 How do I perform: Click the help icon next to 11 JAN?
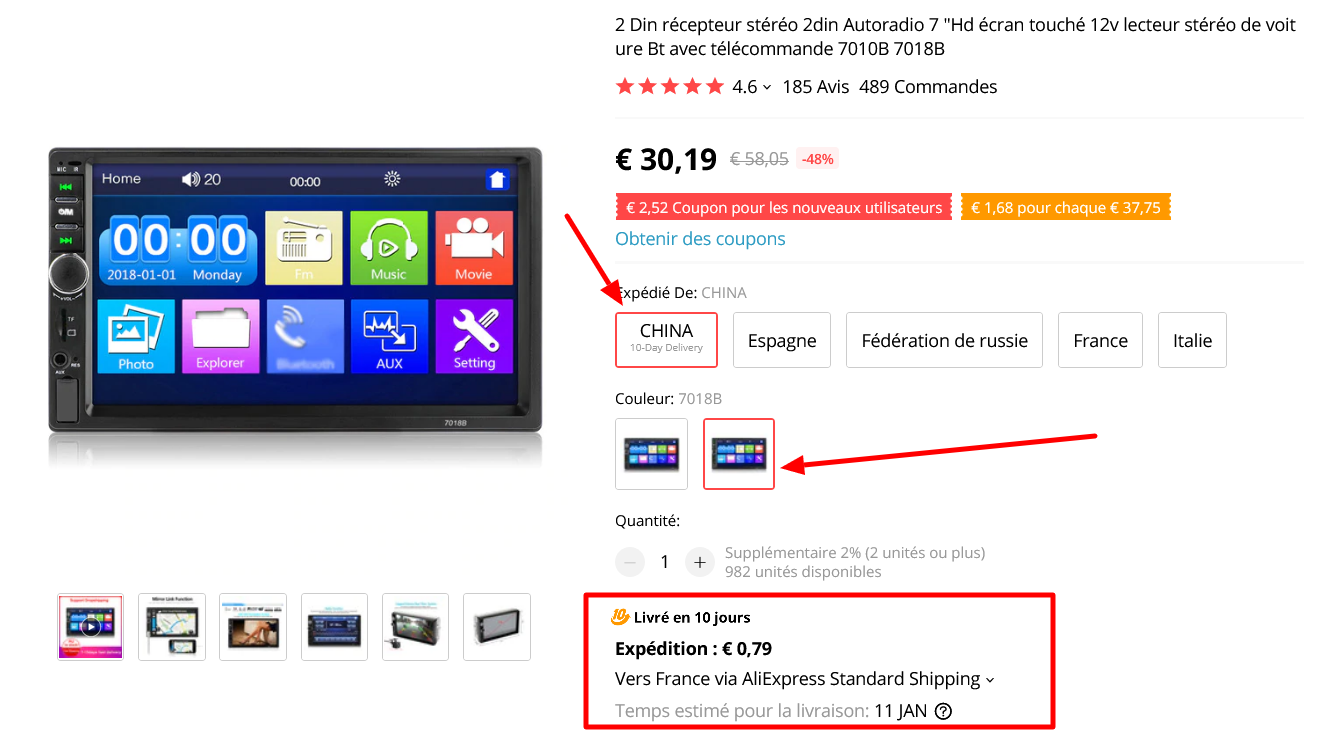coord(942,712)
